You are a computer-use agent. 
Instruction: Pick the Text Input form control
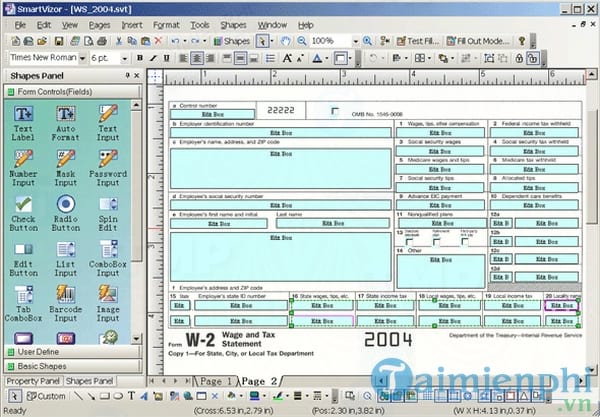click(108, 123)
